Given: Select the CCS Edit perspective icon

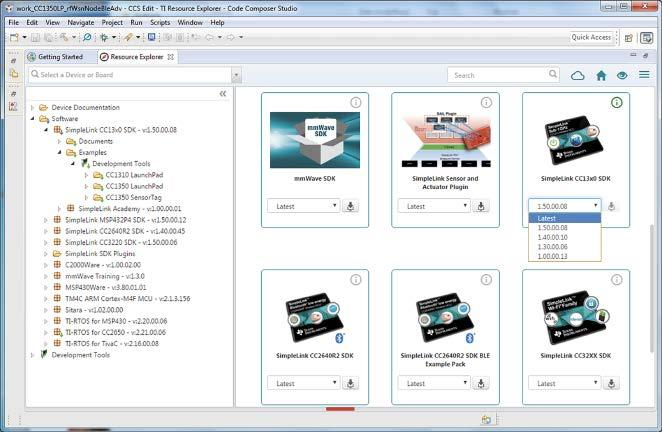Looking at the screenshot, I should click(x=646, y=38).
